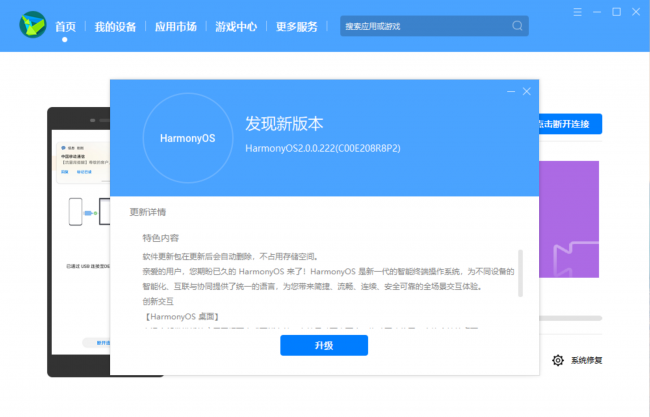Click the update details scrollbar

(x=520, y=273)
